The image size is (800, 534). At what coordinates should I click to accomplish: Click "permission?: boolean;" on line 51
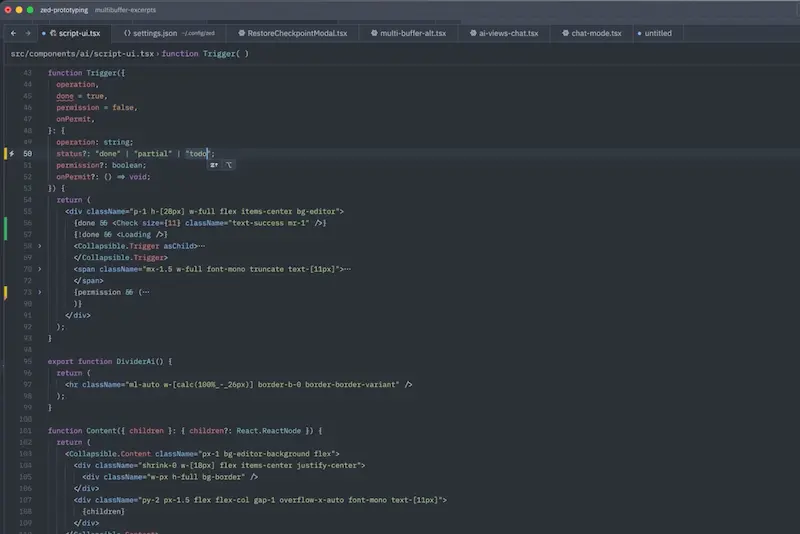101,165
